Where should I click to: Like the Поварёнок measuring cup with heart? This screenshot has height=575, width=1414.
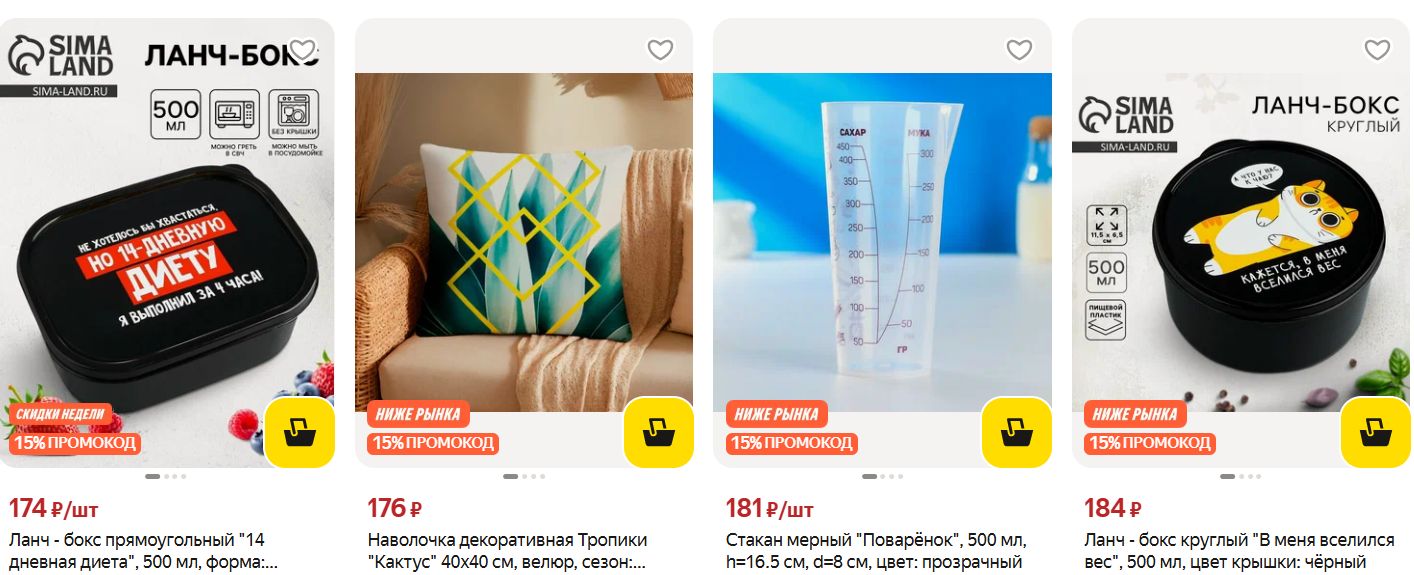[x=1019, y=49]
